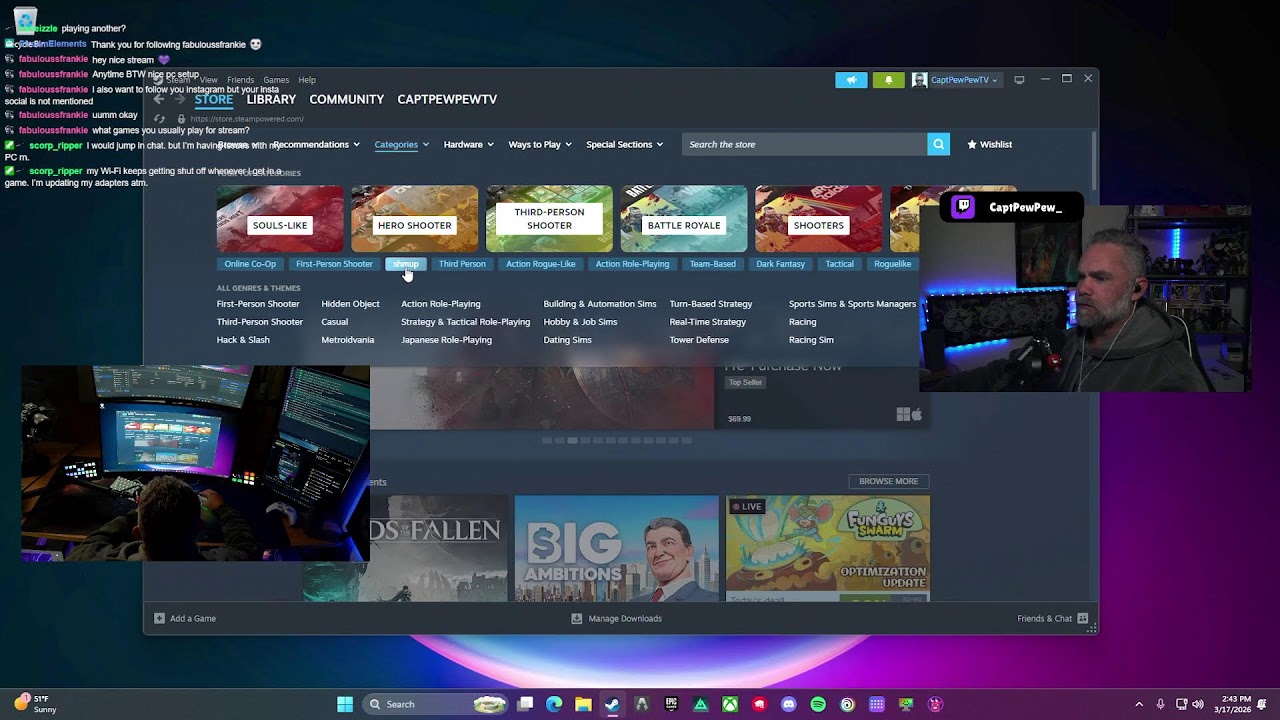
Task: Click the Steam forward navigation arrow
Action: click(x=180, y=99)
